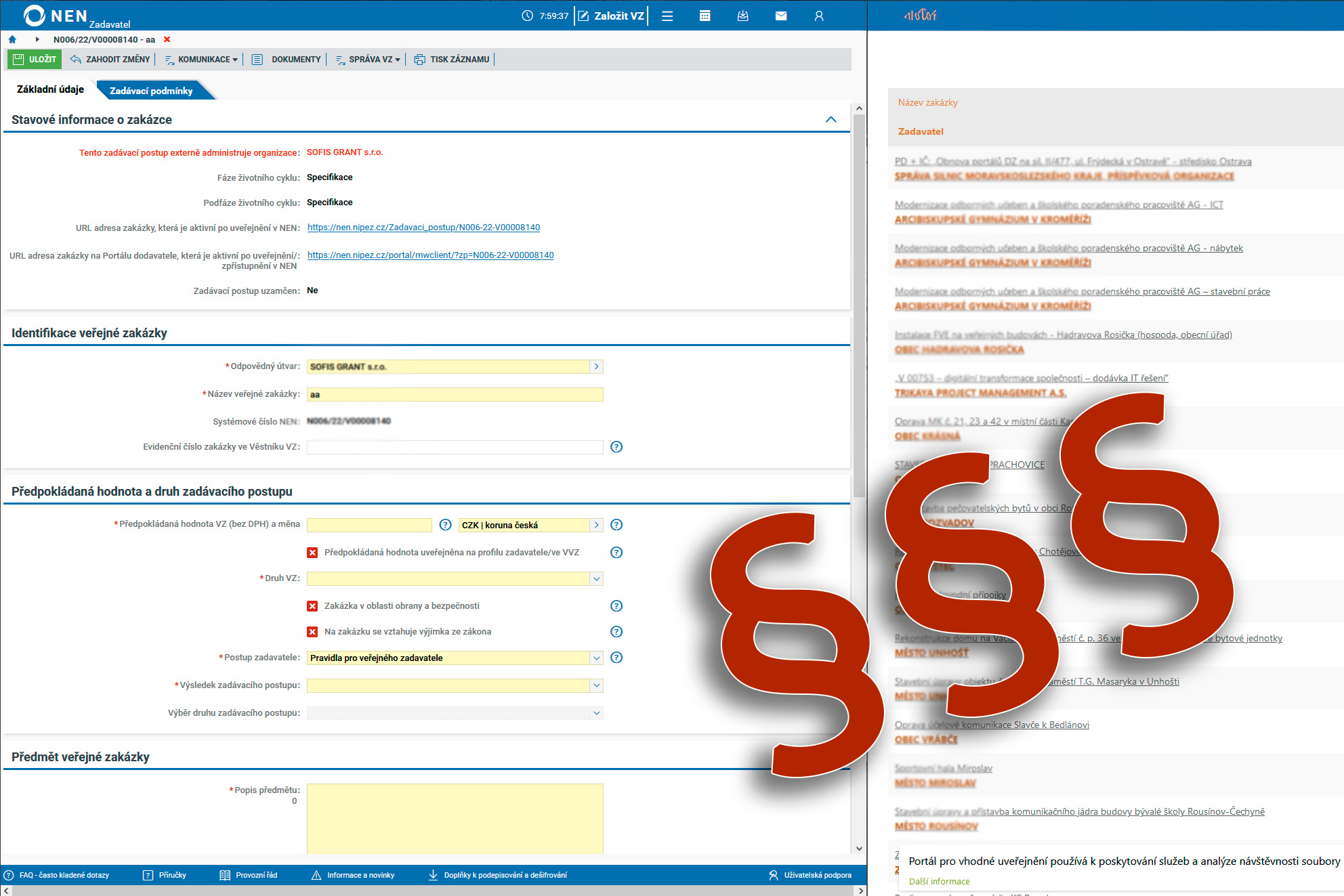Screen dimensions: 1344x896
Task: Open Informace a novinky in footer
Action: click(353, 875)
